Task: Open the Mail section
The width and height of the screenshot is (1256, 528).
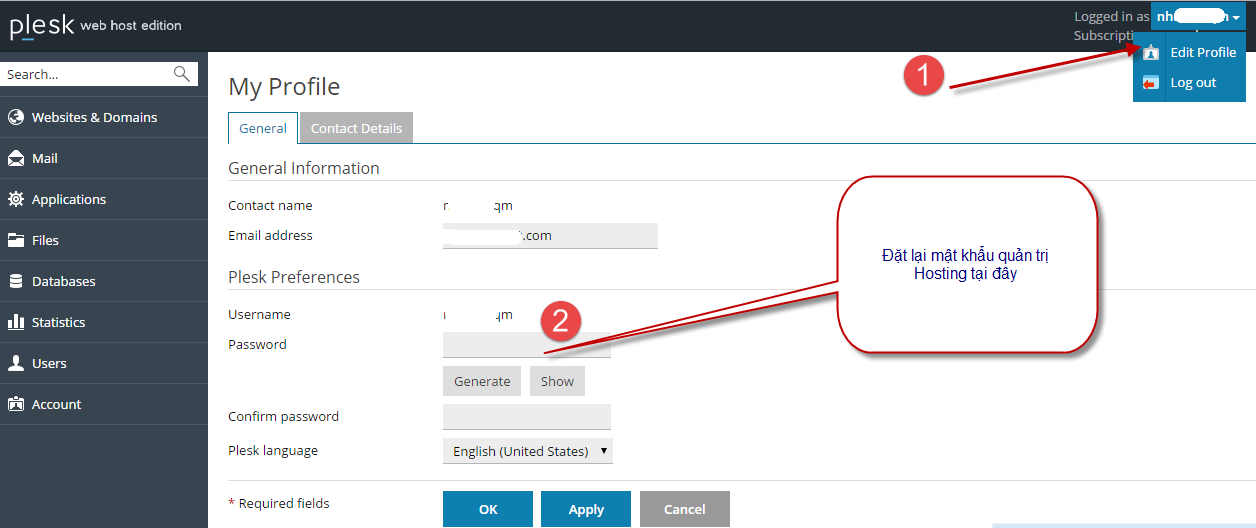Action: tap(104, 158)
